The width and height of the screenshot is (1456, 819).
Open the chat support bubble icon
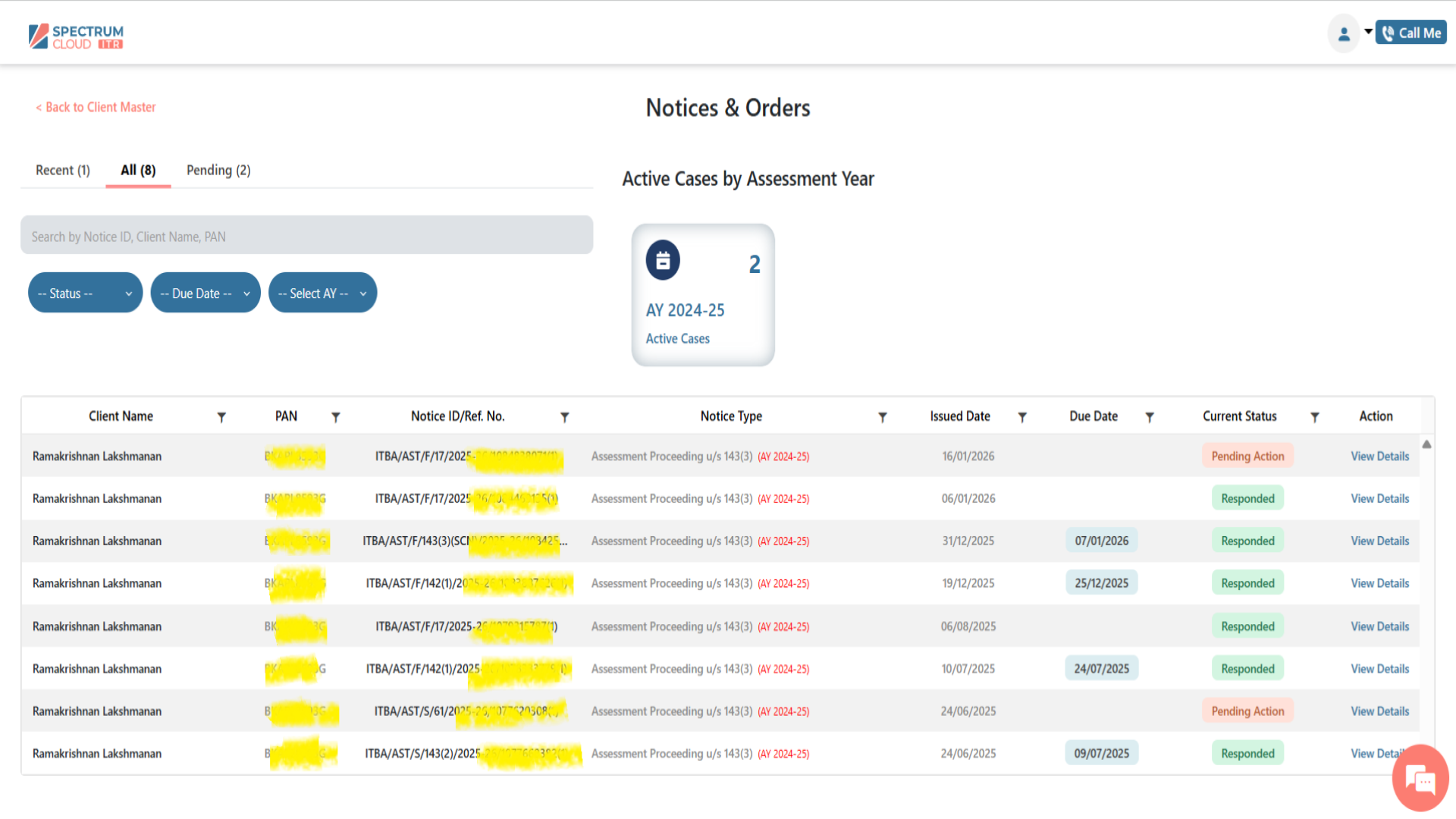pyautogui.click(x=1420, y=778)
